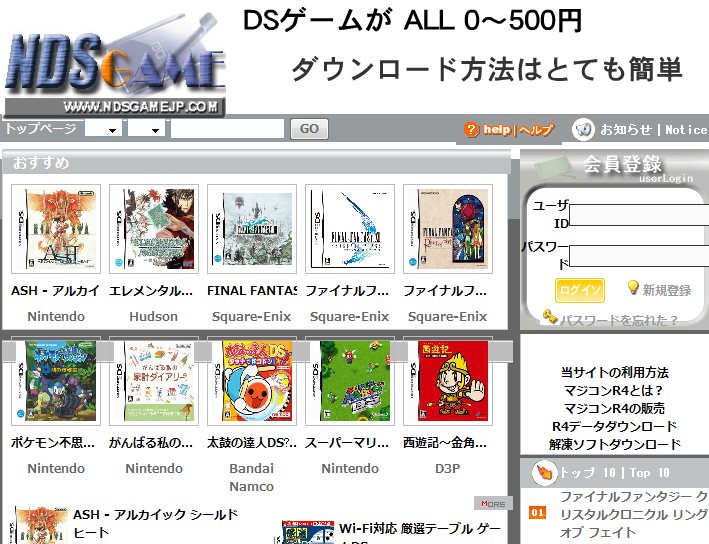The width and height of the screenshot is (709, 544).
Task: Open Wi-Fi対応 厳選テーブル ゲーム list entry
Action: click(420, 533)
